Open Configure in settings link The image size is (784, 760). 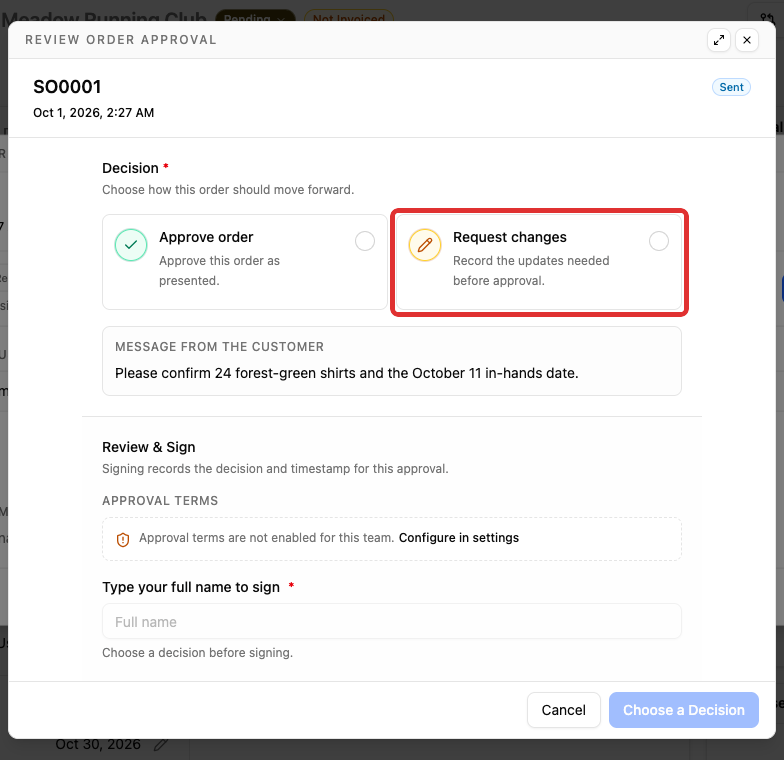(x=458, y=538)
